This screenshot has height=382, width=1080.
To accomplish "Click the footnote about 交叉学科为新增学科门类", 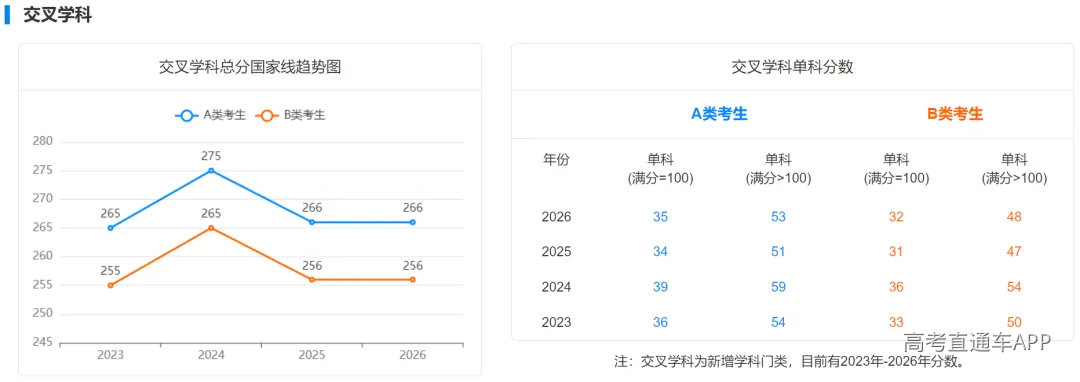I will (x=792, y=361).
